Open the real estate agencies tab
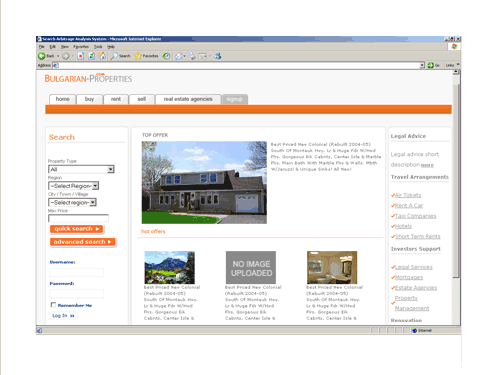 (x=188, y=99)
